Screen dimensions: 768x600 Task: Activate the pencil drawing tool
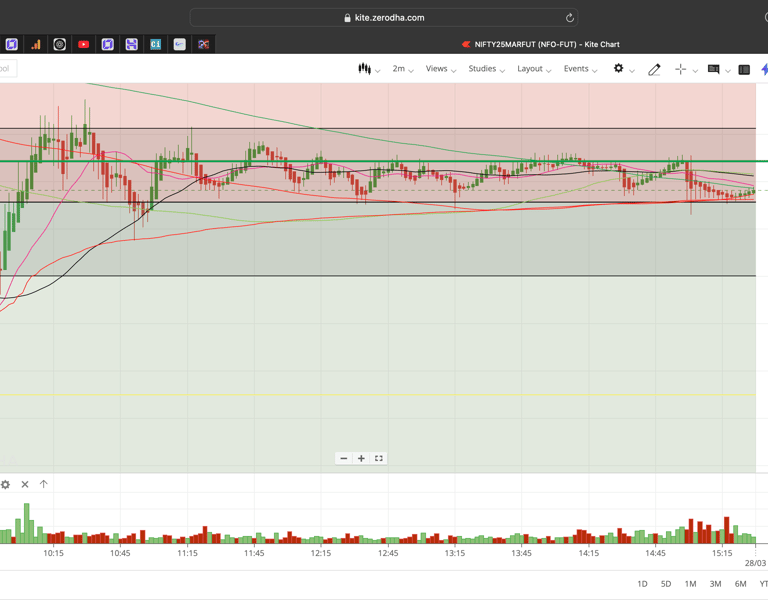tap(654, 70)
